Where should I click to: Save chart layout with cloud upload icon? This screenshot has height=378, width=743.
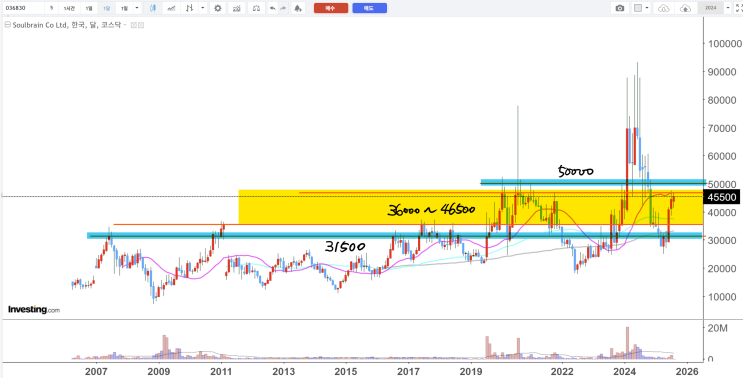(x=685, y=8)
